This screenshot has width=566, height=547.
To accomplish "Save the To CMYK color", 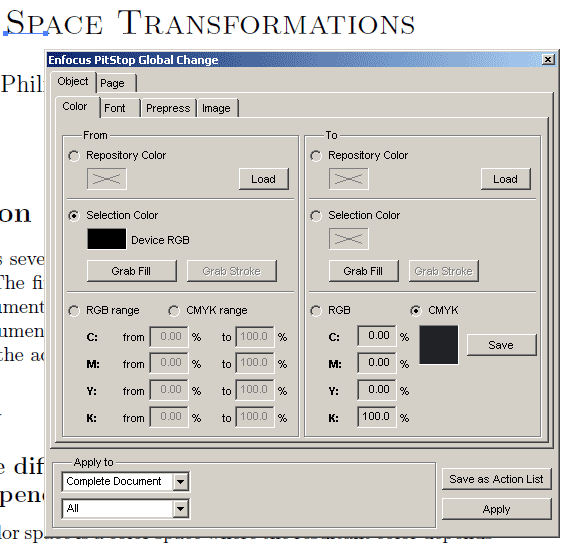I will 501,345.
